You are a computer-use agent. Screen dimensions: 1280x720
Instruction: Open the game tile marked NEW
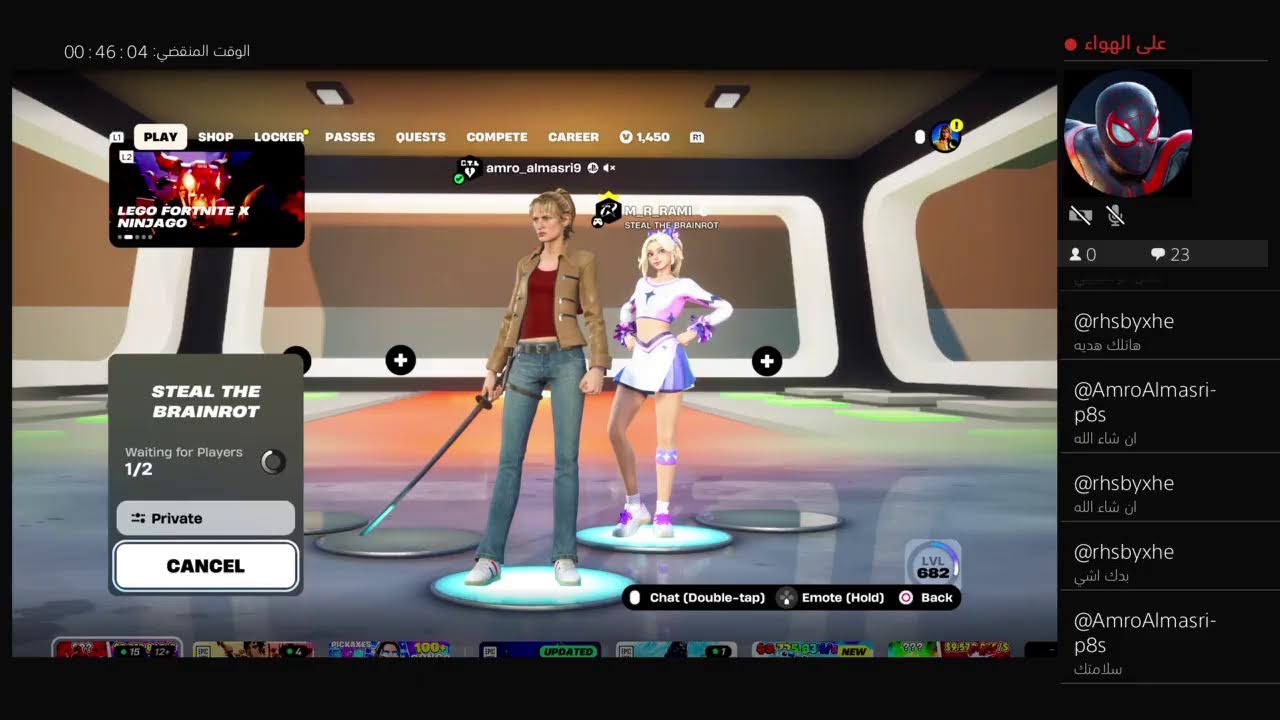(813, 649)
